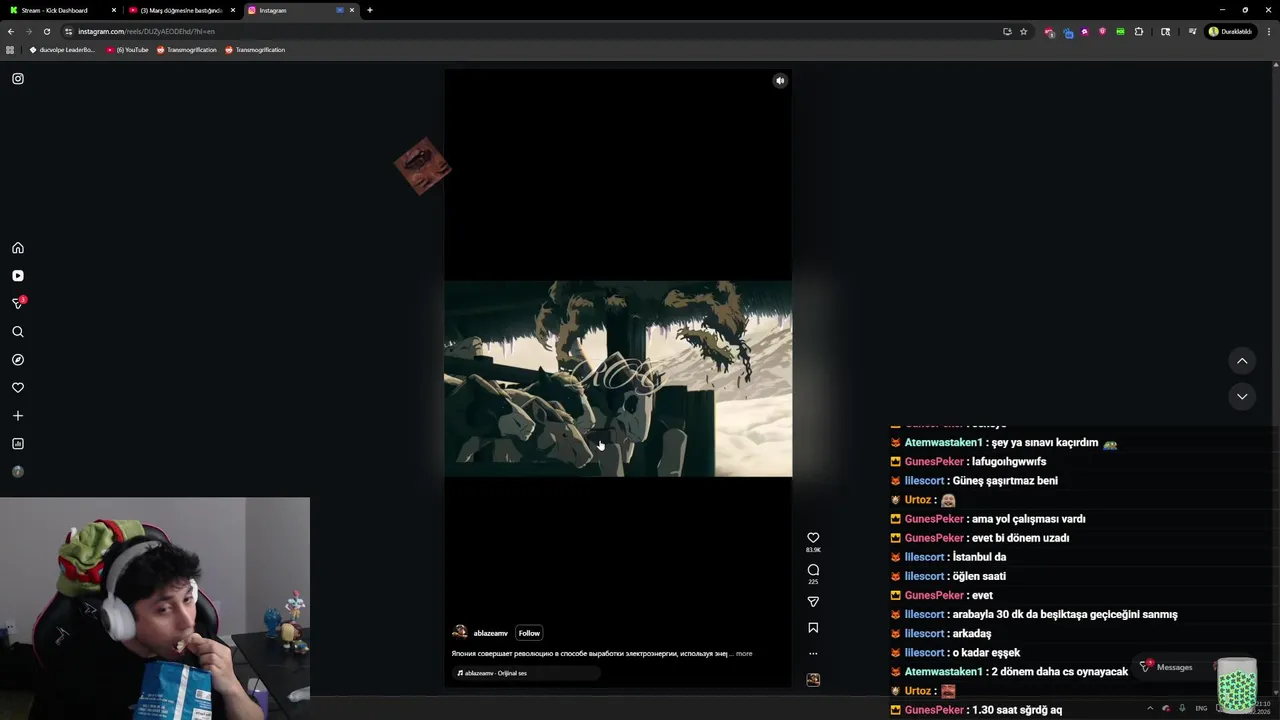
Task: Open a new browser tab
Action: click(x=370, y=10)
